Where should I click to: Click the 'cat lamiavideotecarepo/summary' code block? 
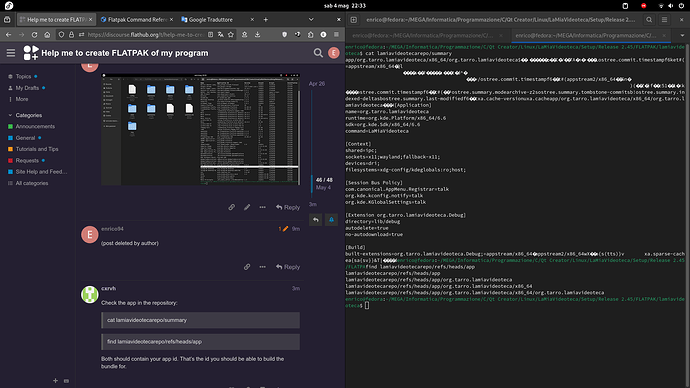[x=201, y=320]
